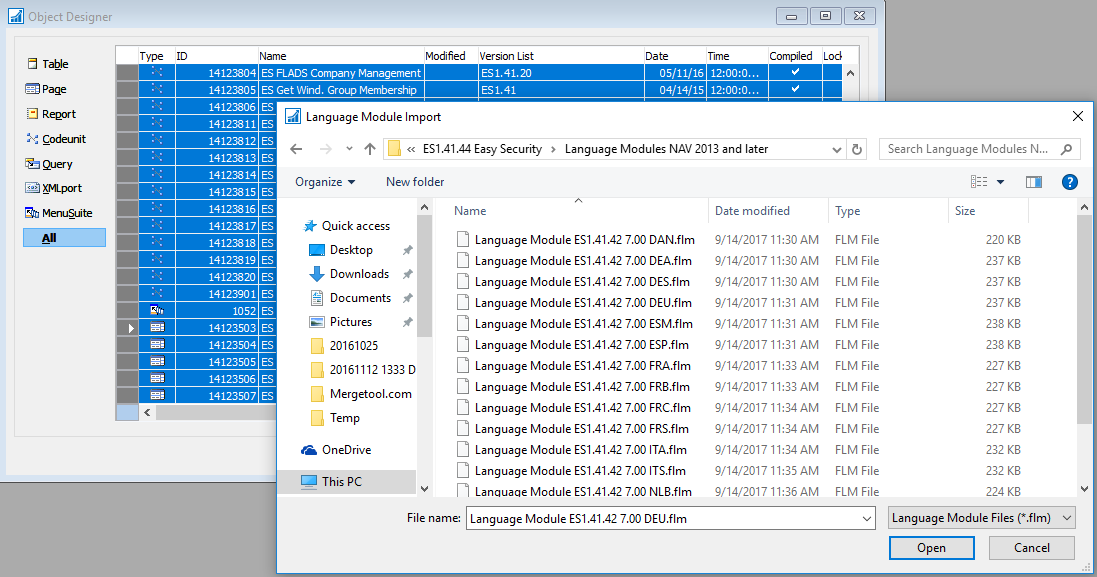Click the Back navigation arrow

[x=296, y=149]
